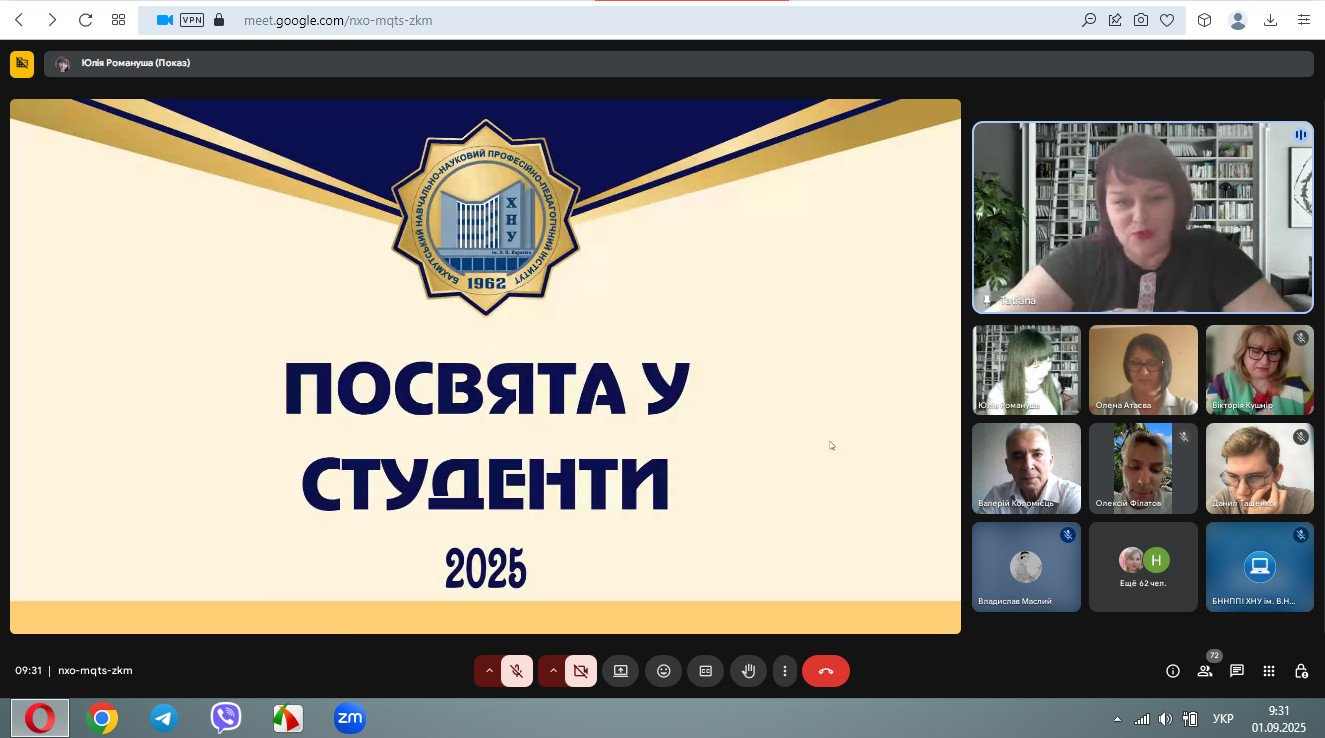
Task: Open the 'Ещё 62 чел.' participants tile
Action: click(x=1143, y=567)
